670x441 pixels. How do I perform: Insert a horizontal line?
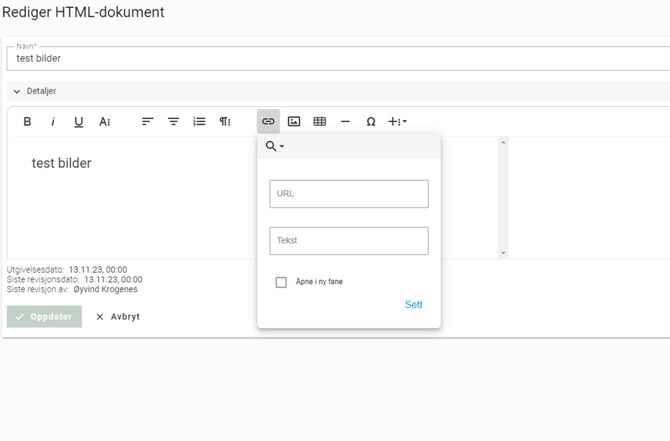coord(346,122)
